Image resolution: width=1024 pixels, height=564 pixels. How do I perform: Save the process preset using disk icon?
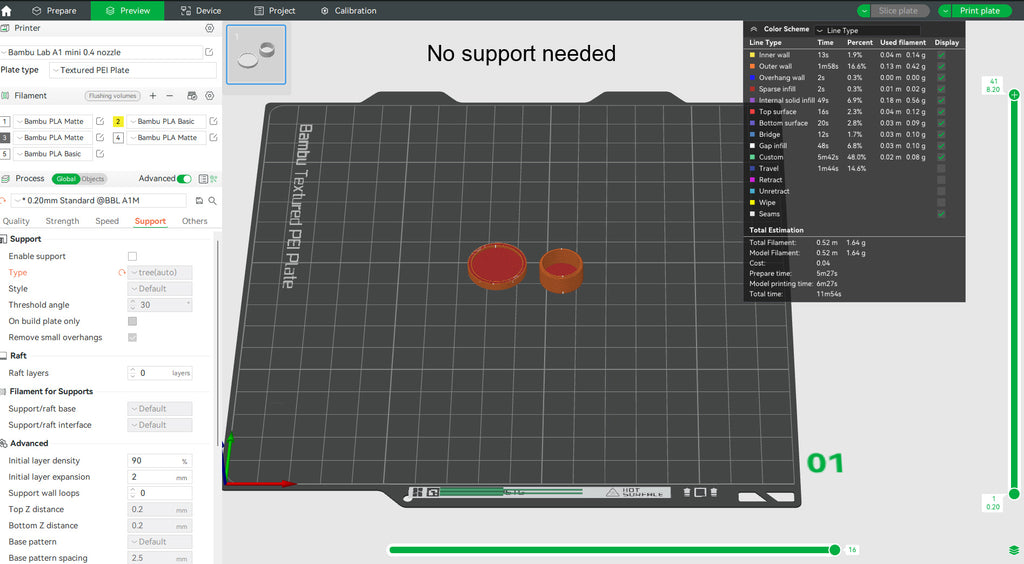(x=199, y=200)
